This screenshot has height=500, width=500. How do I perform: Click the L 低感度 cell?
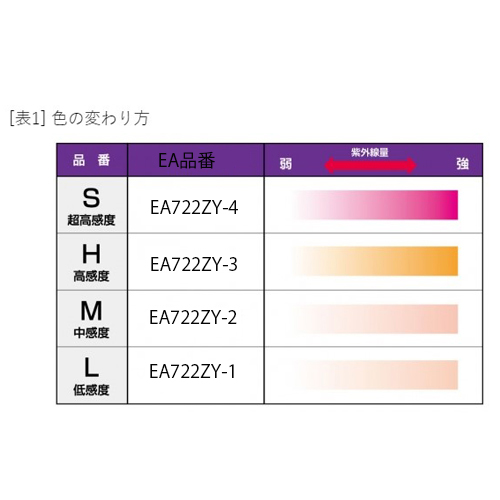point(92,375)
